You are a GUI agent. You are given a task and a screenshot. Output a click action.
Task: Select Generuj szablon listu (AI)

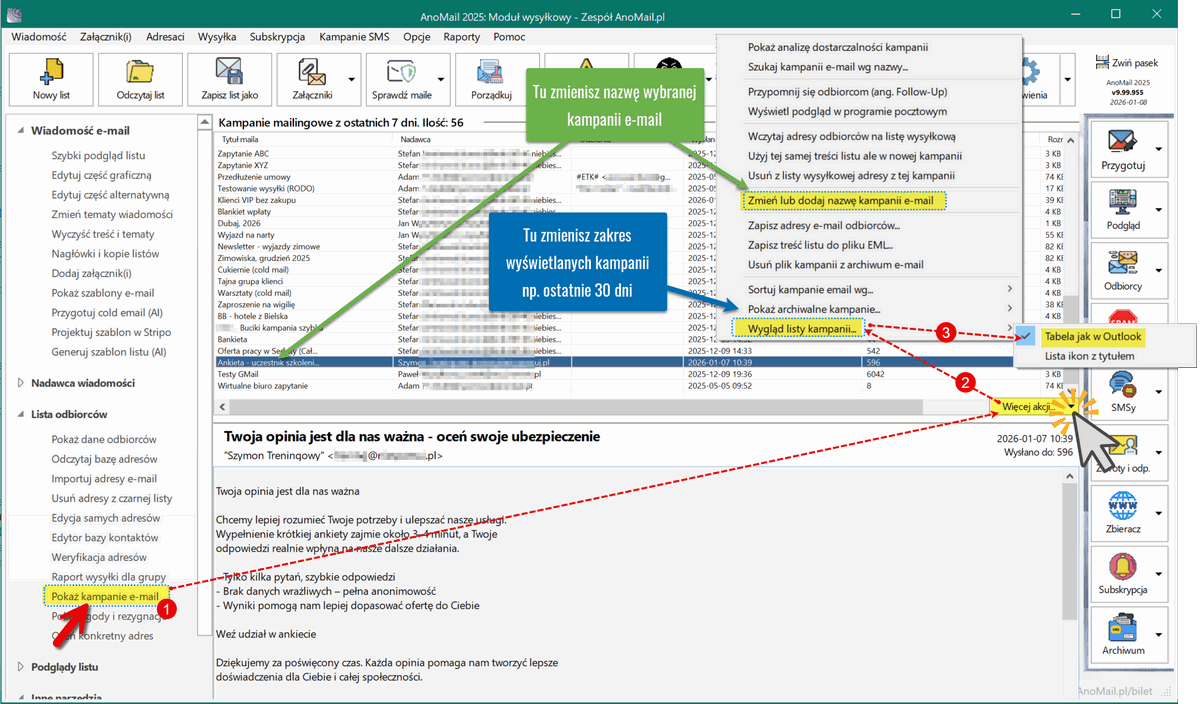[108, 352]
